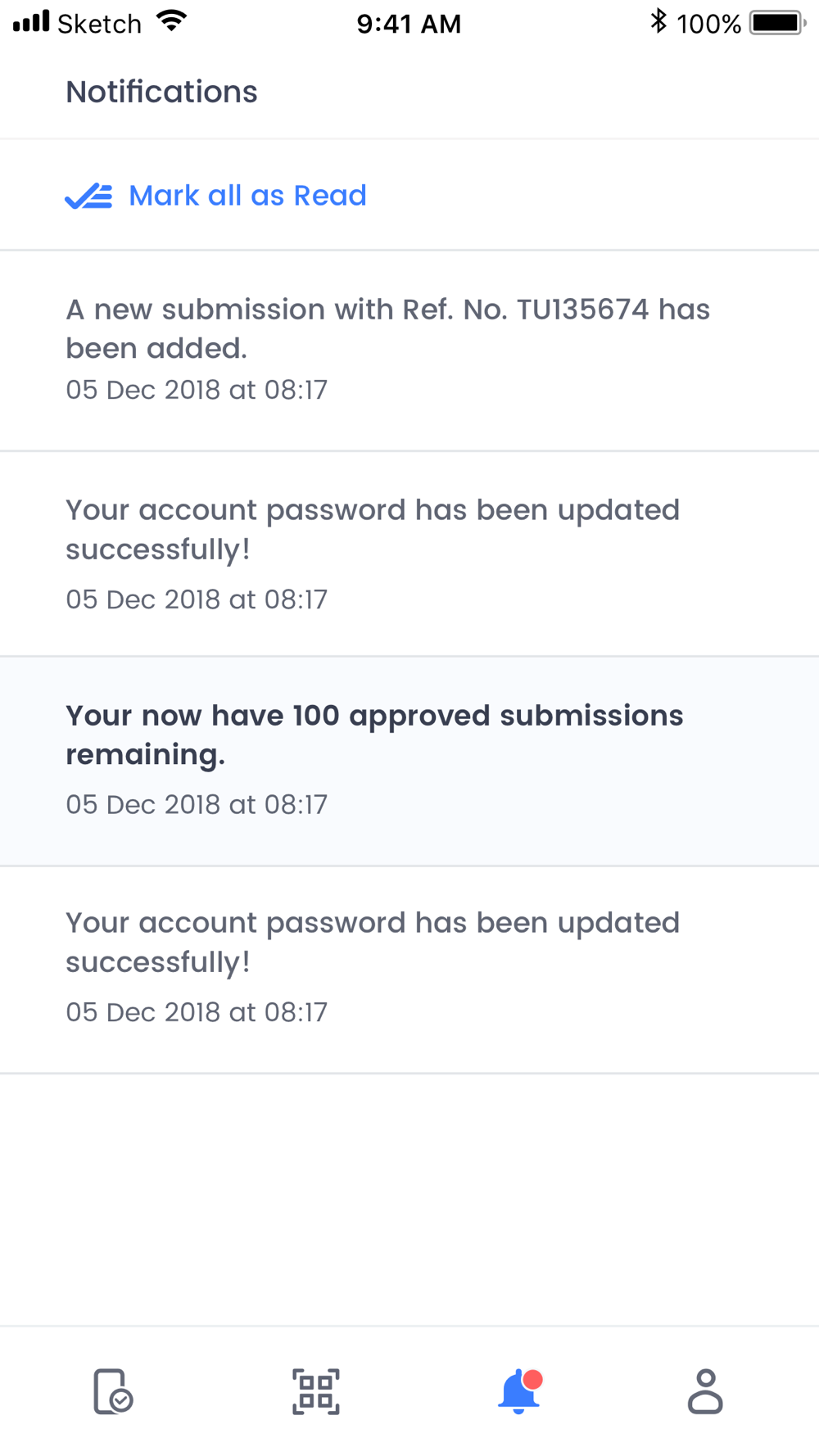Tap the 9:41 AM status bar clock
The height and width of the screenshot is (1456, 819).
(x=409, y=24)
